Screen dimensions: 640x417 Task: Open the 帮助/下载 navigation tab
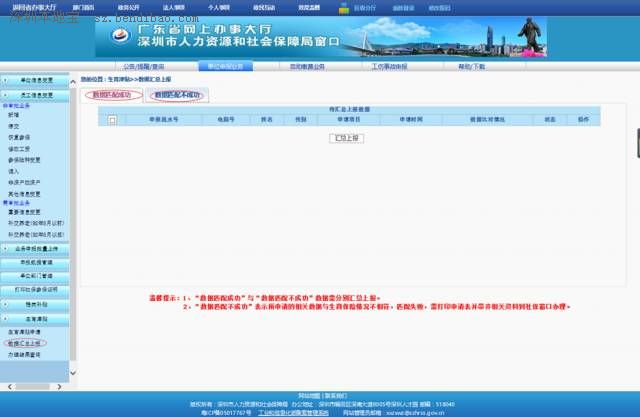(471, 65)
